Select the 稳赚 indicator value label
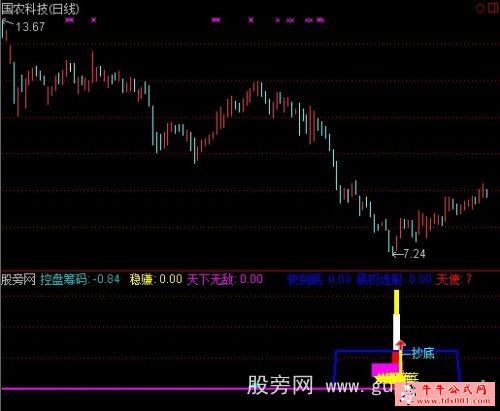This screenshot has width=500, height=411. (x=156, y=279)
